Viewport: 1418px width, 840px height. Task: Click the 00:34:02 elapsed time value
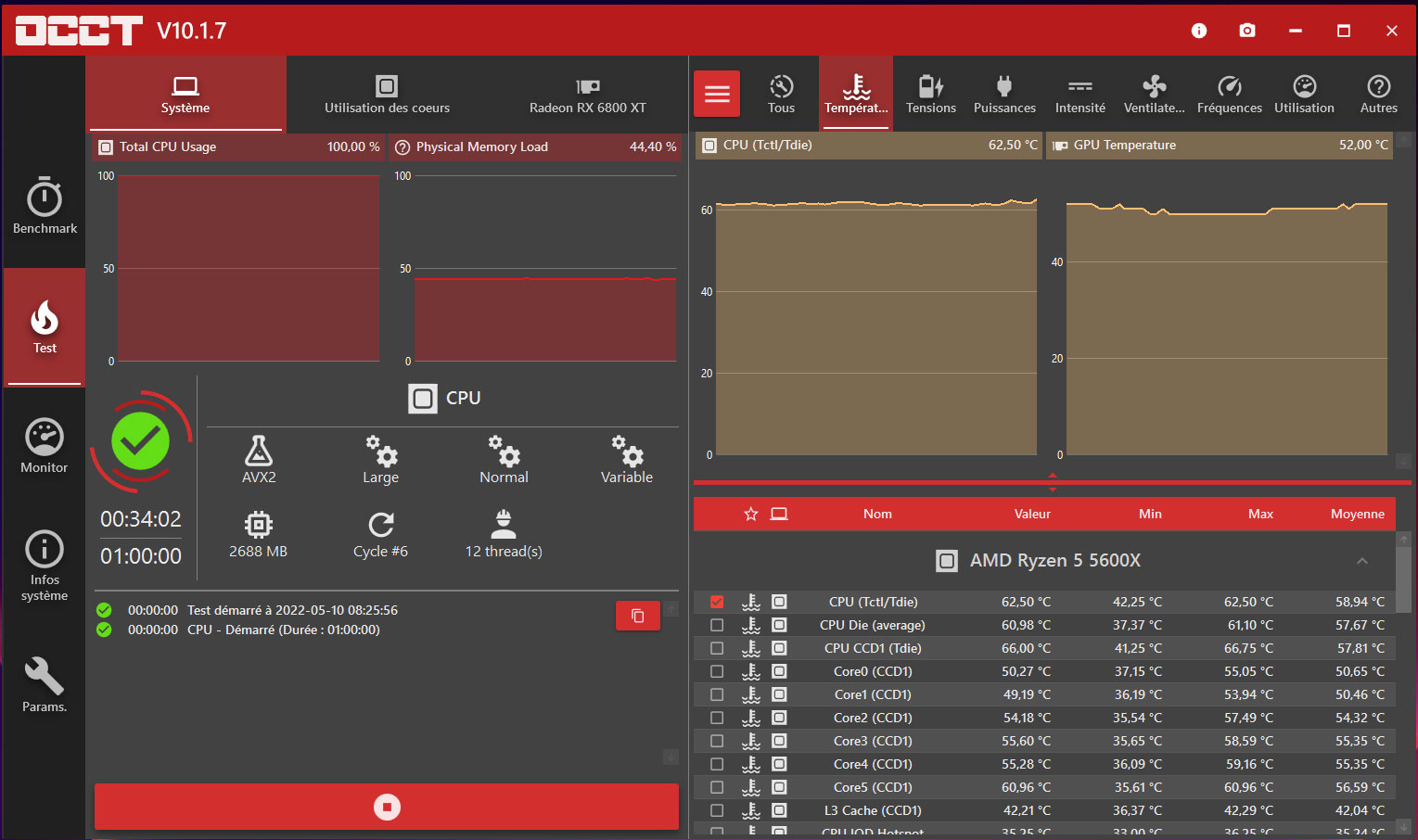click(x=141, y=519)
